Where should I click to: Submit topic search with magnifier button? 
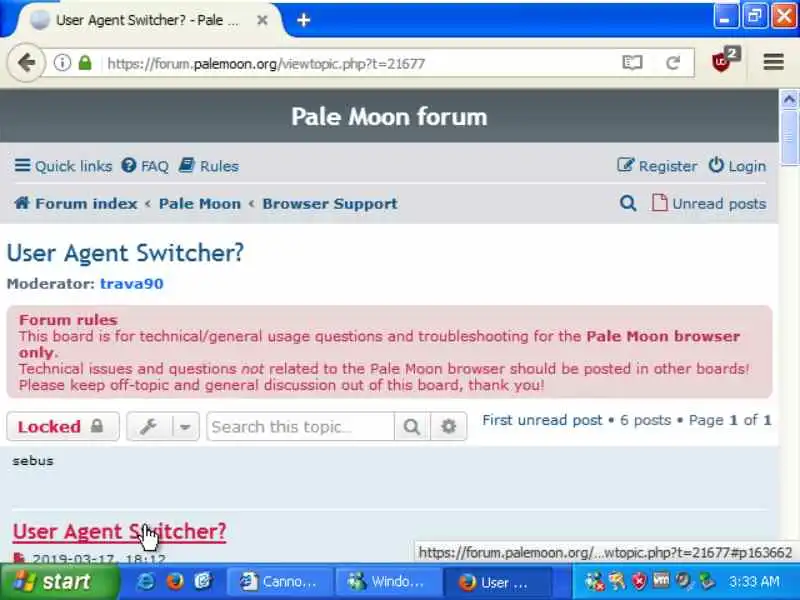click(x=412, y=427)
